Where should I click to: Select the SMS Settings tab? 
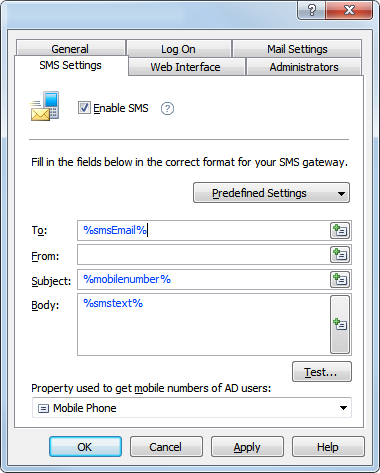71,65
